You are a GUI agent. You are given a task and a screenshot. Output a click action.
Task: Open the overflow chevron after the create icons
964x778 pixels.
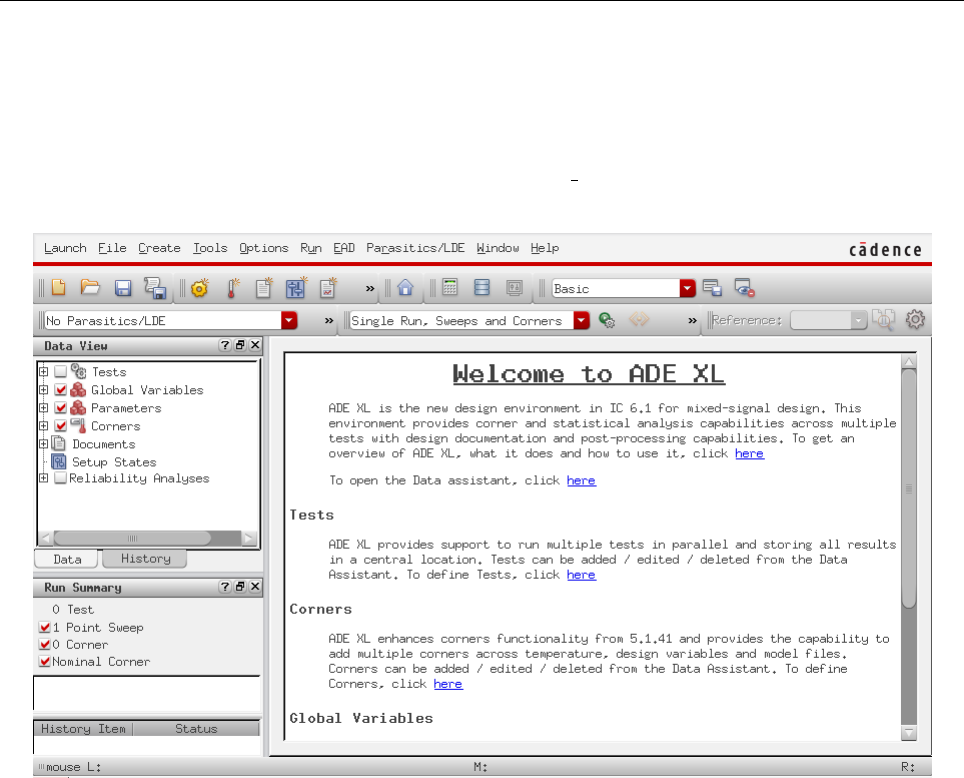pos(369,288)
